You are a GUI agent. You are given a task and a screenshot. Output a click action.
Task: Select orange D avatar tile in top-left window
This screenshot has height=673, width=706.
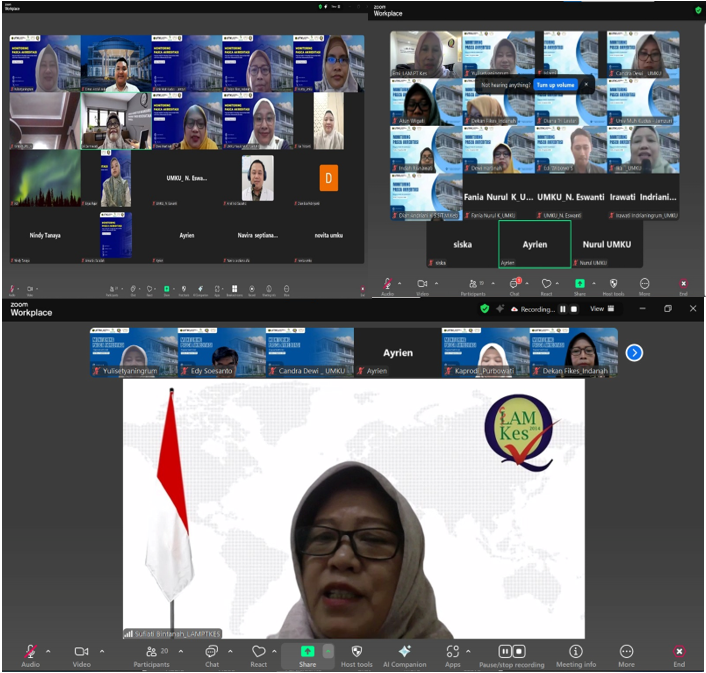coord(329,178)
